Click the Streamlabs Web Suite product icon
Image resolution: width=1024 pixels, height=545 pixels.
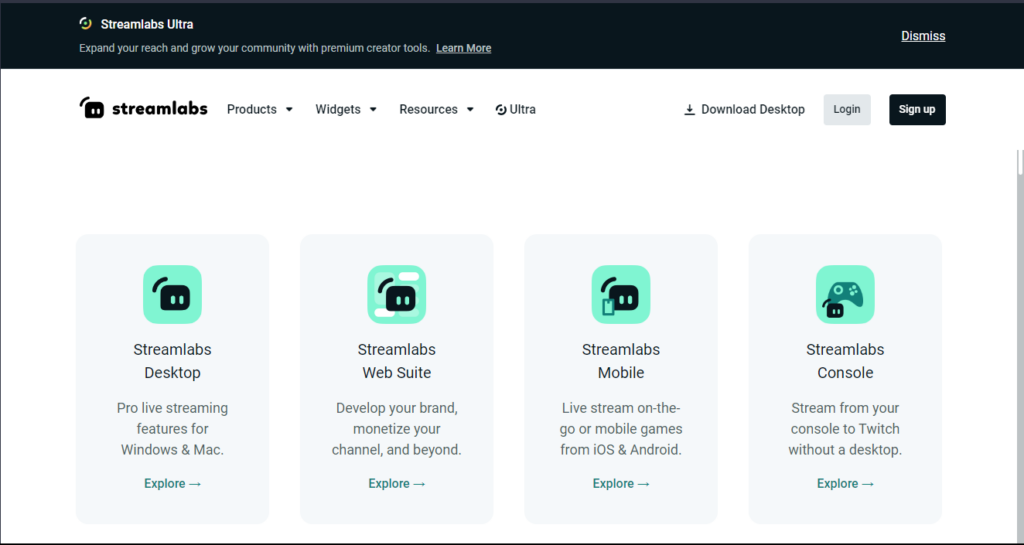(396, 294)
